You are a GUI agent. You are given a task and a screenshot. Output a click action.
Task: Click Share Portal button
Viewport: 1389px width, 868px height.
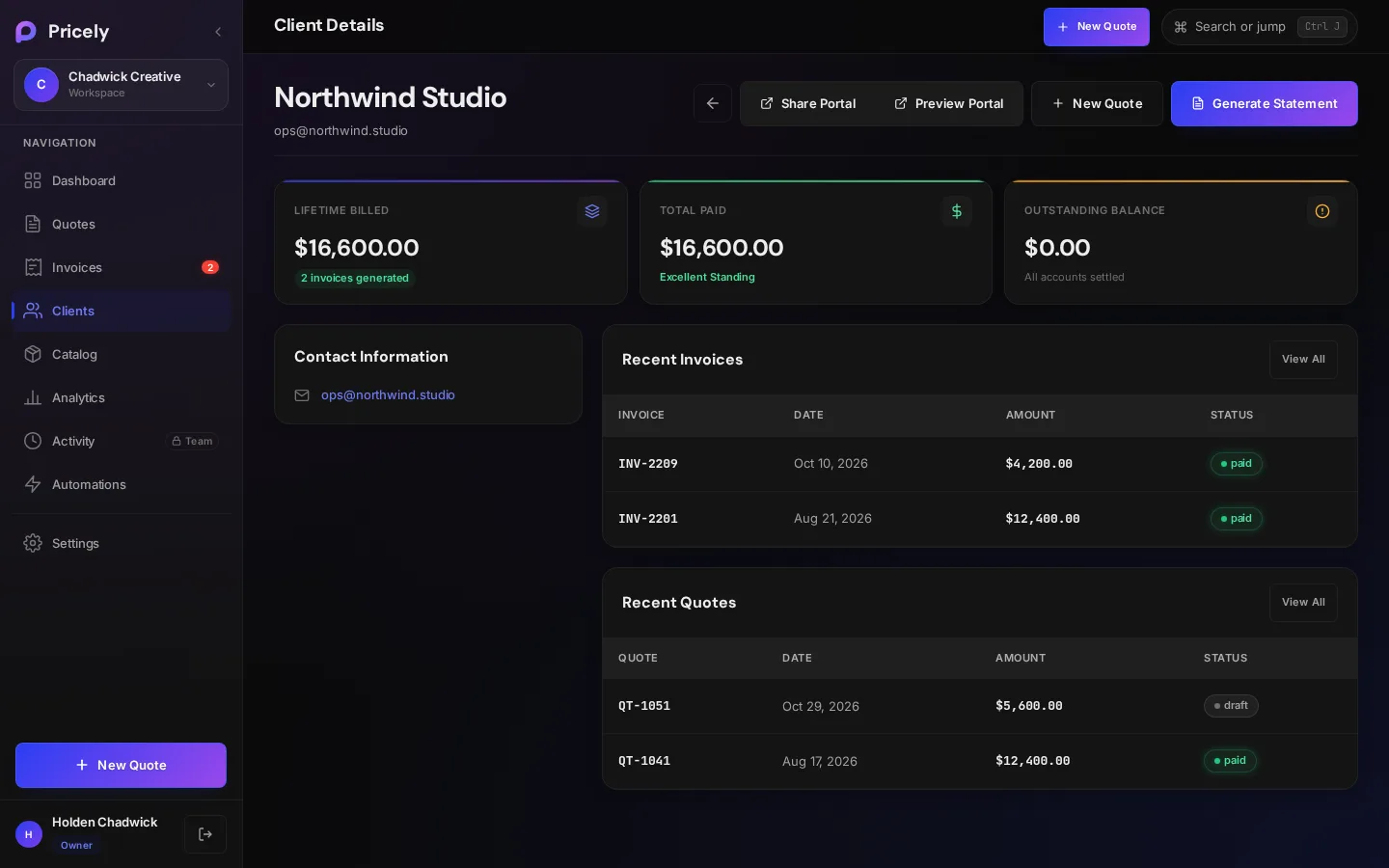click(x=808, y=103)
